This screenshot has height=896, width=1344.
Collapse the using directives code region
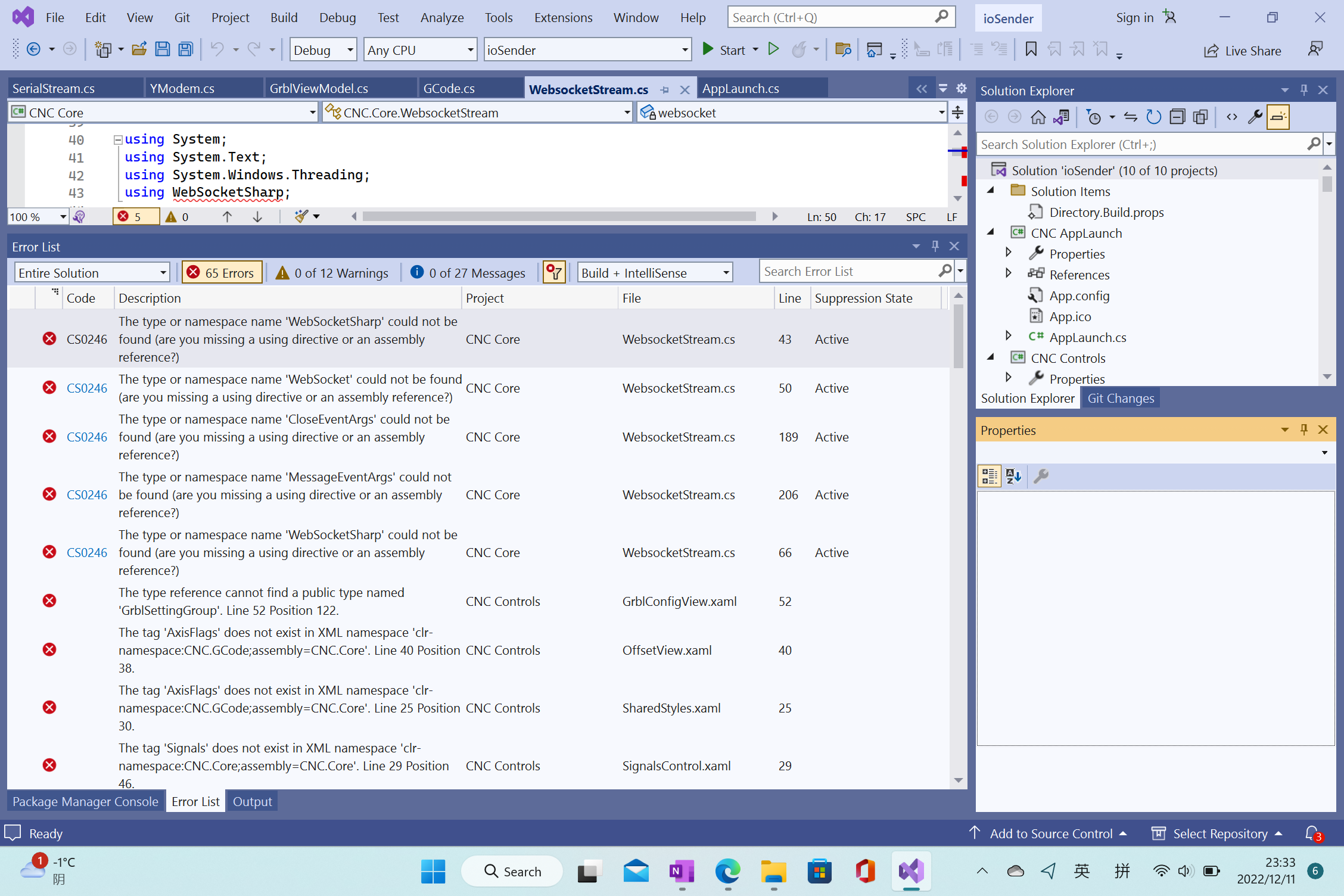pyautogui.click(x=118, y=140)
